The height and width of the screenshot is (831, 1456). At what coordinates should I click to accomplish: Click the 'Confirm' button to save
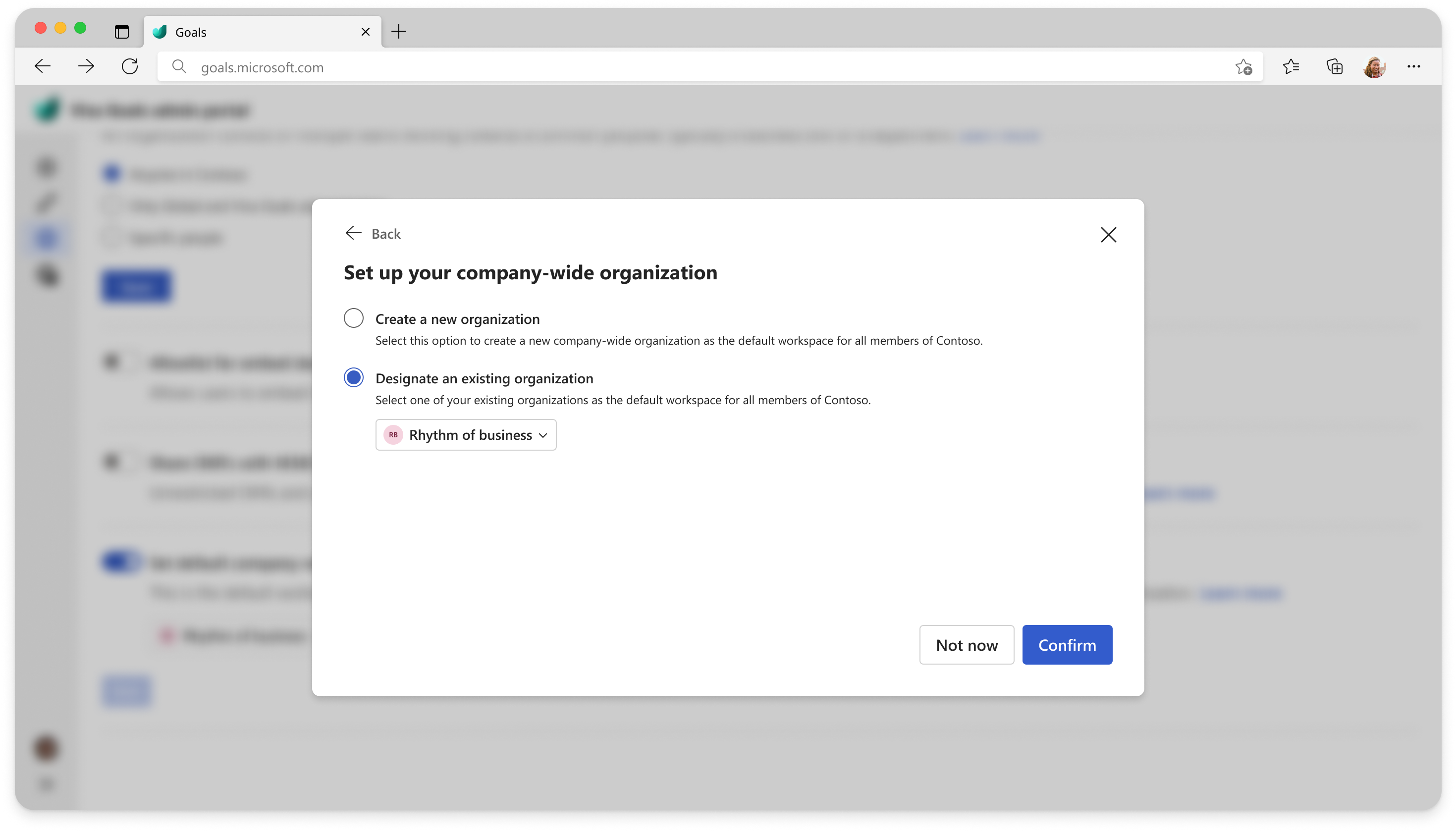(x=1067, y=645)
